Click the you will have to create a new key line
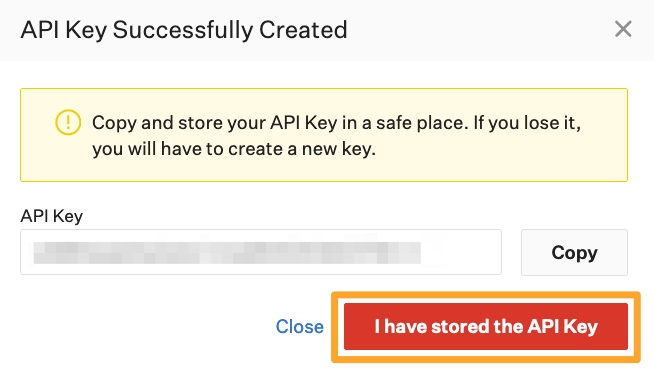This screenshot has height=374, width=654. coord(234,149)
